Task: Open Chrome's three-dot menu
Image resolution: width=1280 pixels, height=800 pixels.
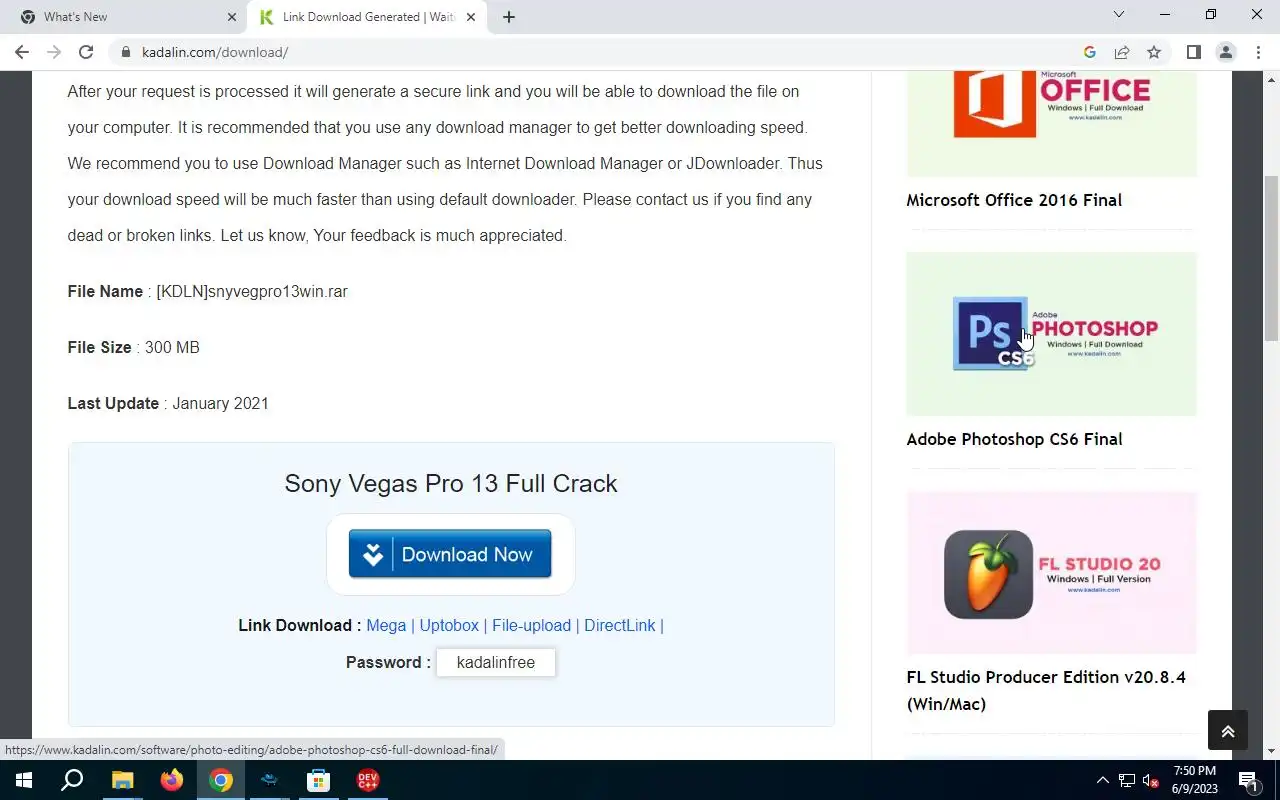Action: pyautogui.click(x=1258, y=52)
